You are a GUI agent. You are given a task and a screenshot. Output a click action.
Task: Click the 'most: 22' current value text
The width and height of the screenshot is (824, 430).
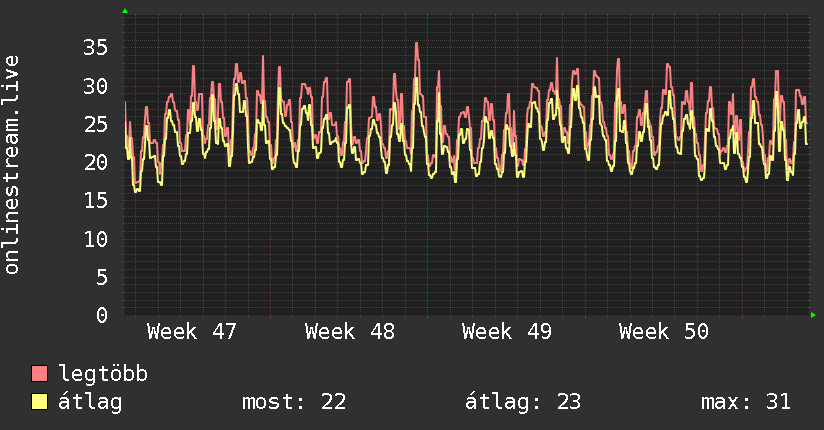tap(294, 402)
